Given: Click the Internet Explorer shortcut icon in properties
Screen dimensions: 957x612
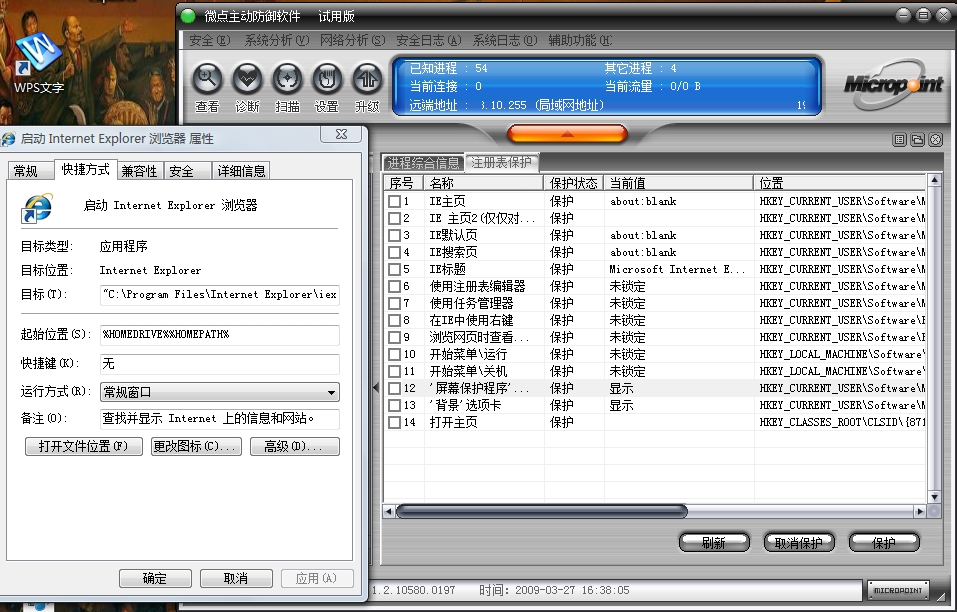Looking at the screenshot, I should [37, 207].
